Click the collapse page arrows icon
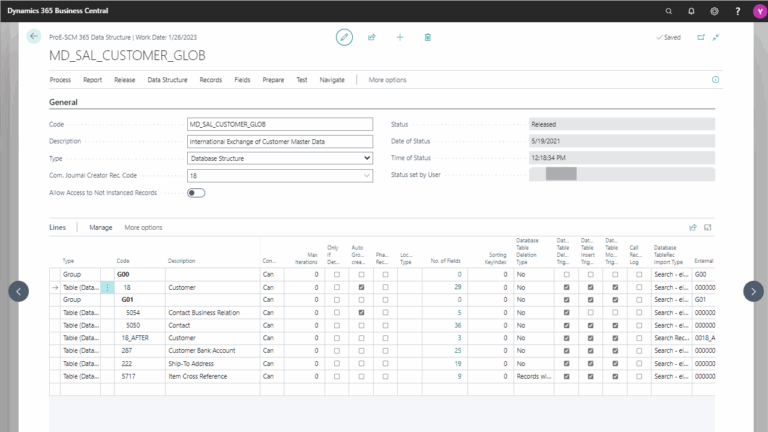768x432 pixels. [716, 37]
